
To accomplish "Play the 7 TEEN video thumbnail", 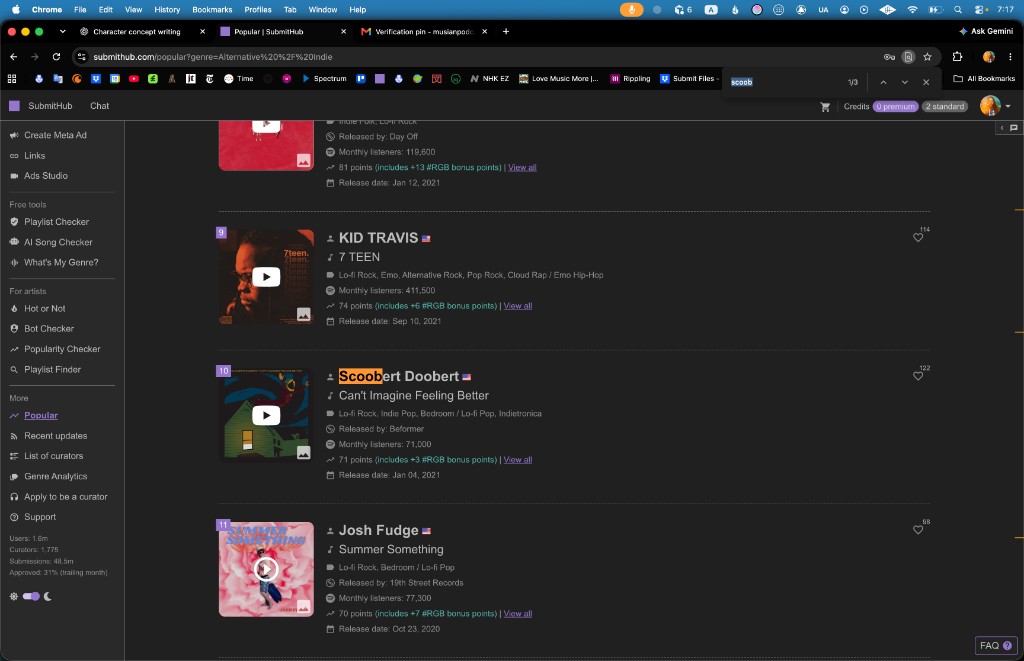I will click(x=266, y=277).
